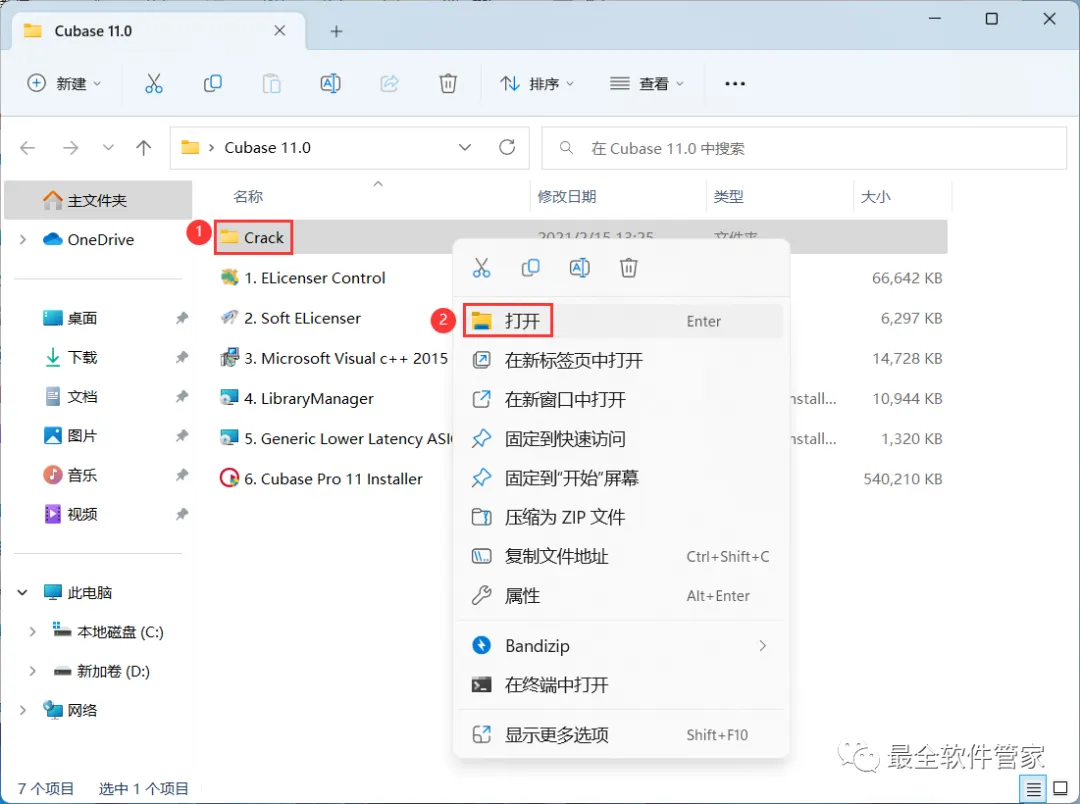Refresh the Cubase 11.0 folder
Viewport: 1080px width, 804px height.
(x=507, y=147)
